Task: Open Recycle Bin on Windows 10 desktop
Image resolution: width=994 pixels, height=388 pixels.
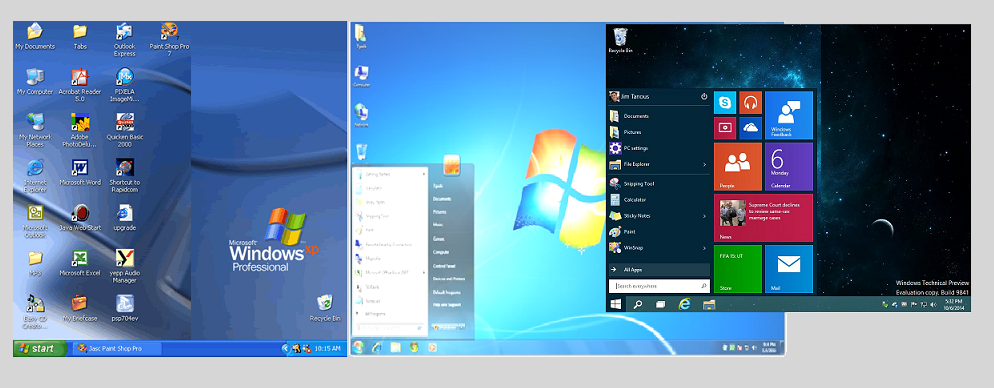Action: [x=621, y=41]
